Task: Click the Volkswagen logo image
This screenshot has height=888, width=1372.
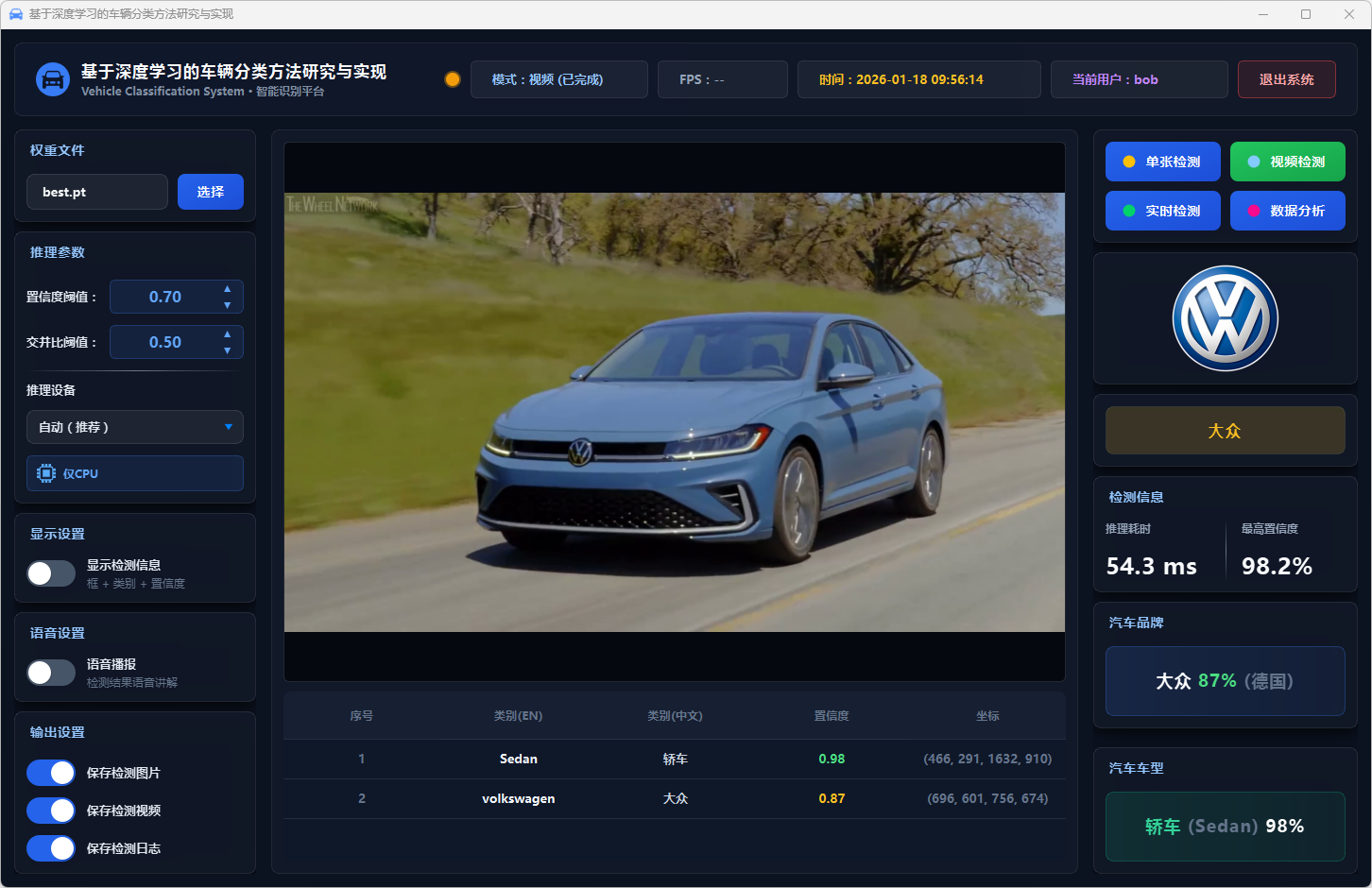Action: pos(1226,318)
